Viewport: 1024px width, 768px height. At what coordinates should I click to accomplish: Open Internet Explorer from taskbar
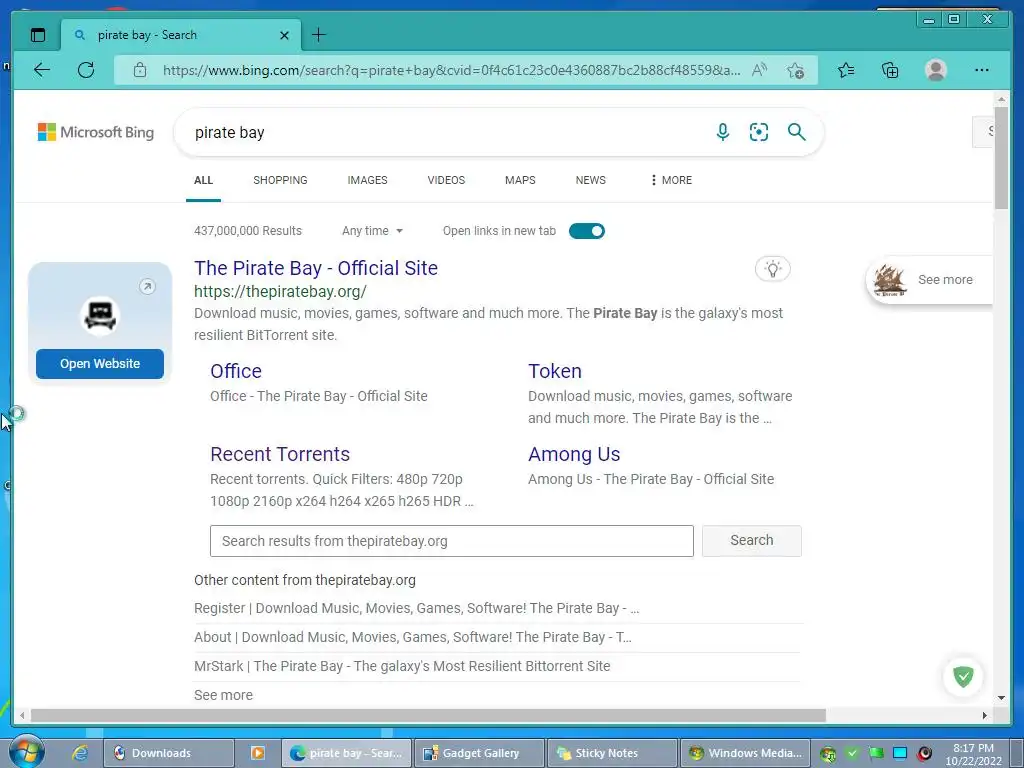click(x=80, y=753)
